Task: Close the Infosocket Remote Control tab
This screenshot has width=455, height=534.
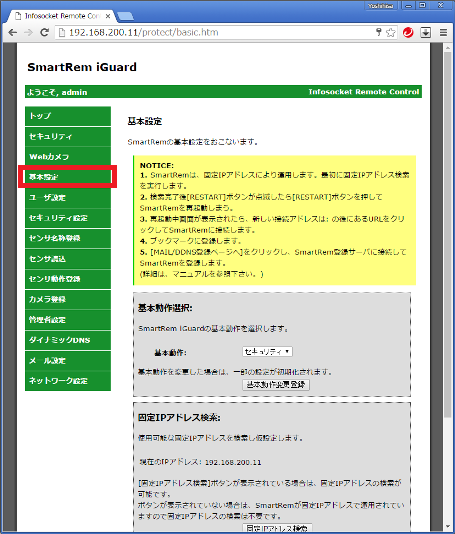Action: tap(108, 16)
